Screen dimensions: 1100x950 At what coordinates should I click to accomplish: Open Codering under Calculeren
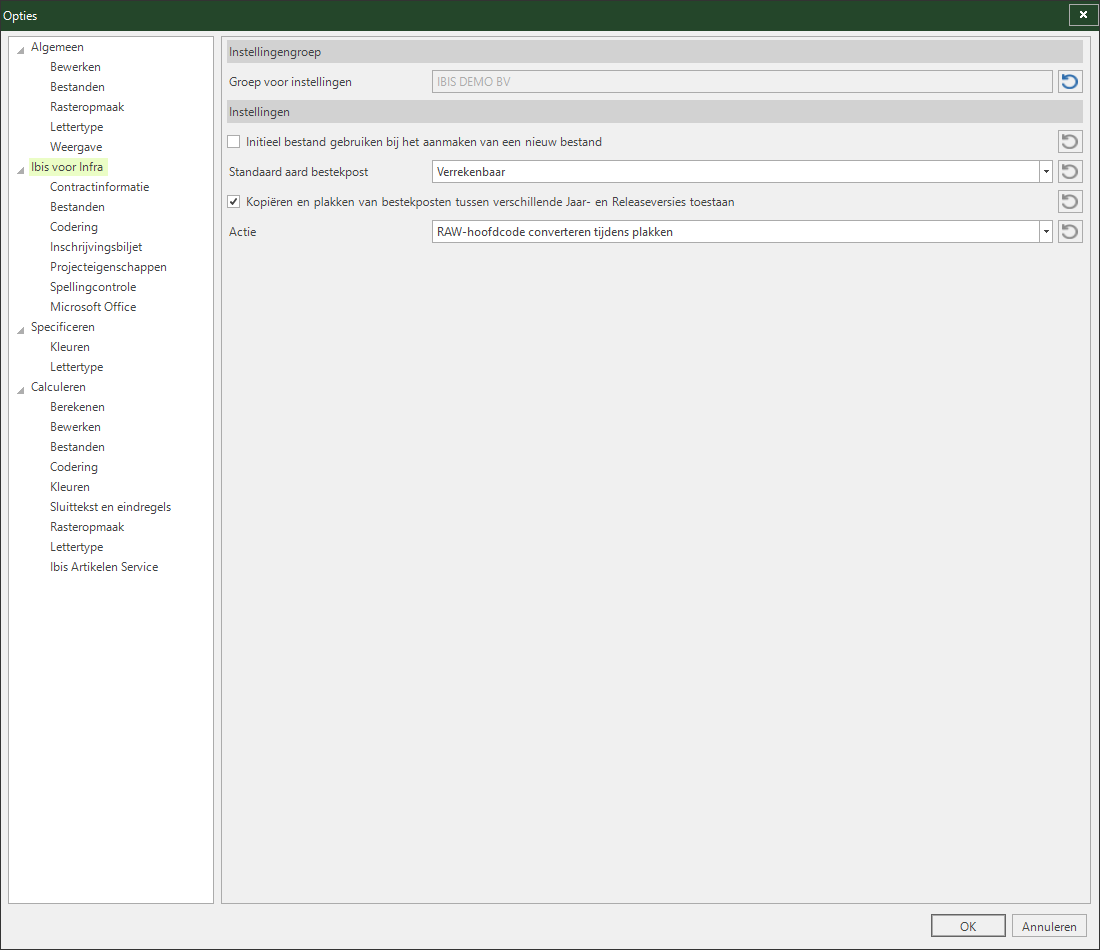[74, 467]
